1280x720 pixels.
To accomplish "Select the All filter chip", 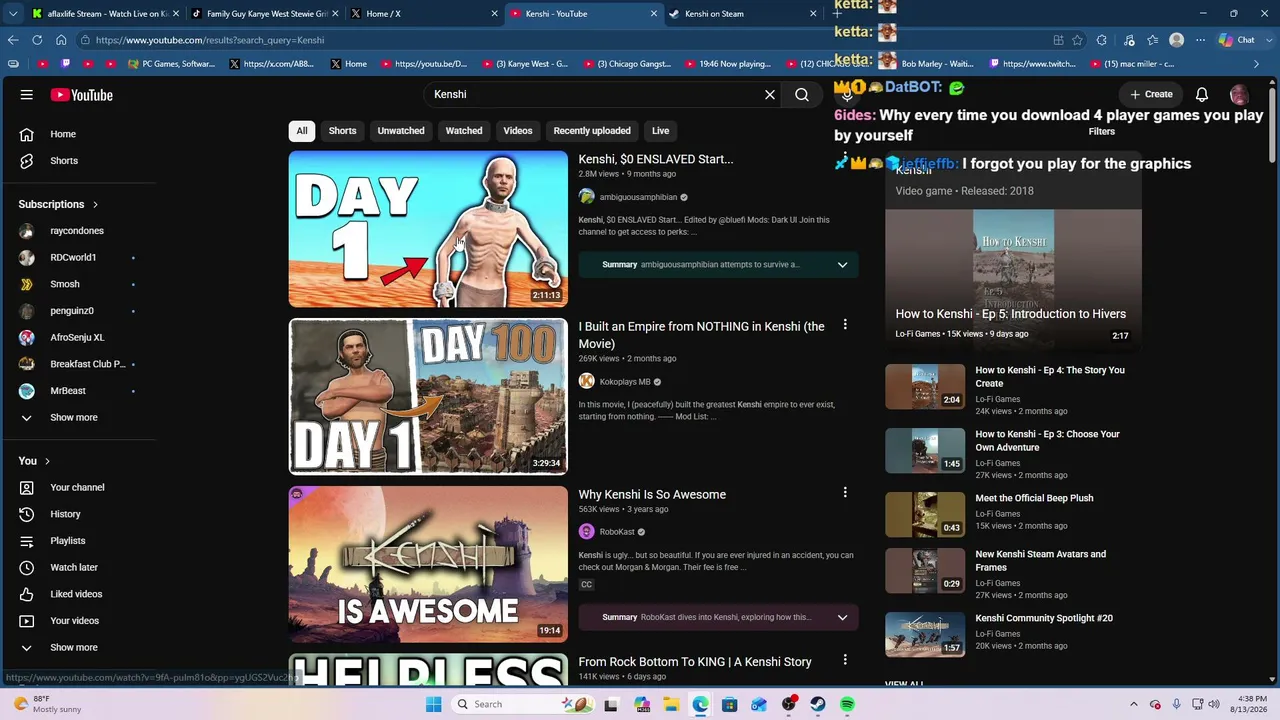I will click(x=302, y=131).
